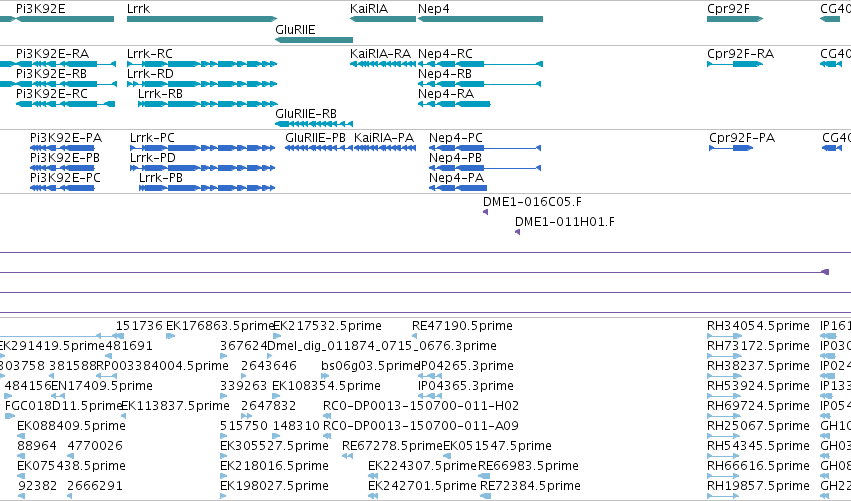
Task: Click protein Nep4-PC
Action: pyautogui.click(x=485, y=148)
